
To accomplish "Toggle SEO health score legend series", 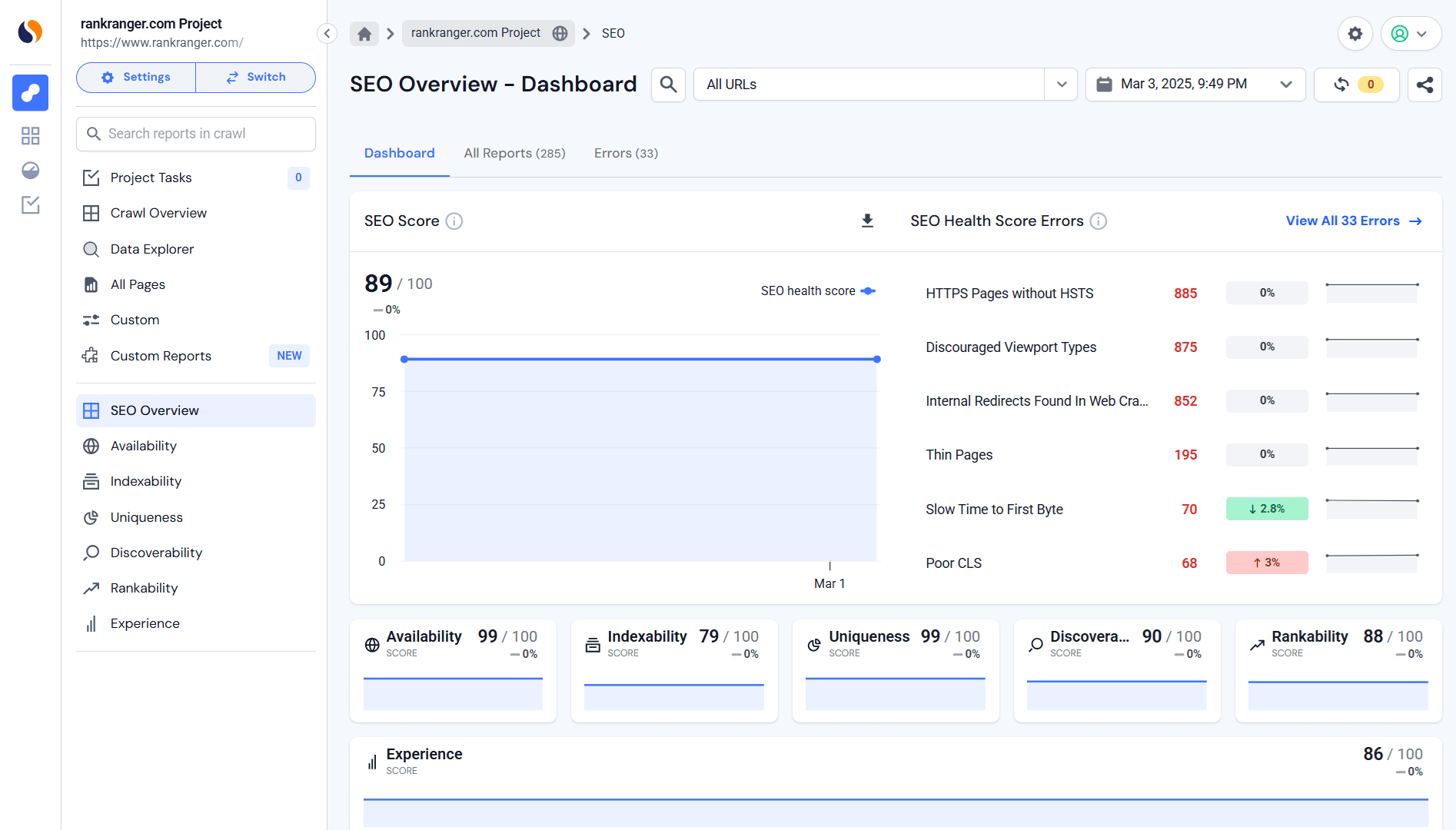I will [x=819, y=291].
